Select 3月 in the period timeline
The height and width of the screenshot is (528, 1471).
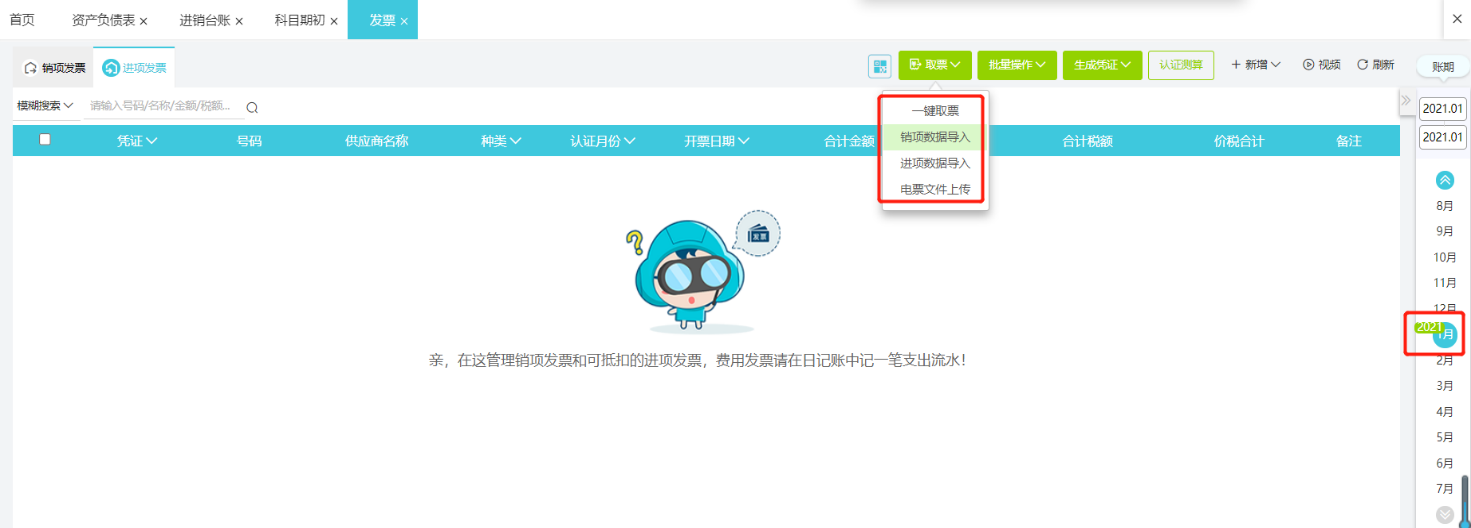(x=1445, y=386)
